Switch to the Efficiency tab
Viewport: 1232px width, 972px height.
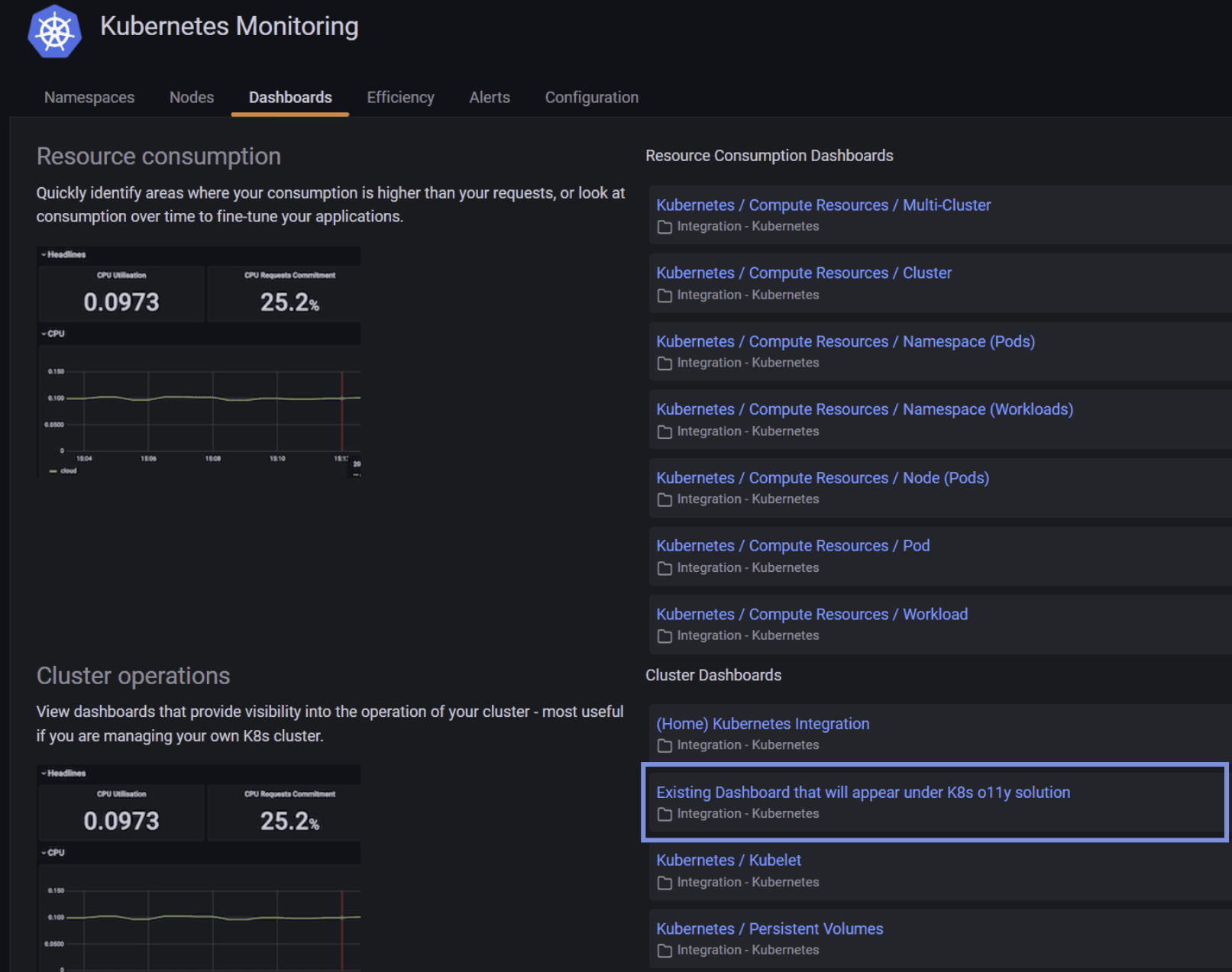[x=400, y=97]
